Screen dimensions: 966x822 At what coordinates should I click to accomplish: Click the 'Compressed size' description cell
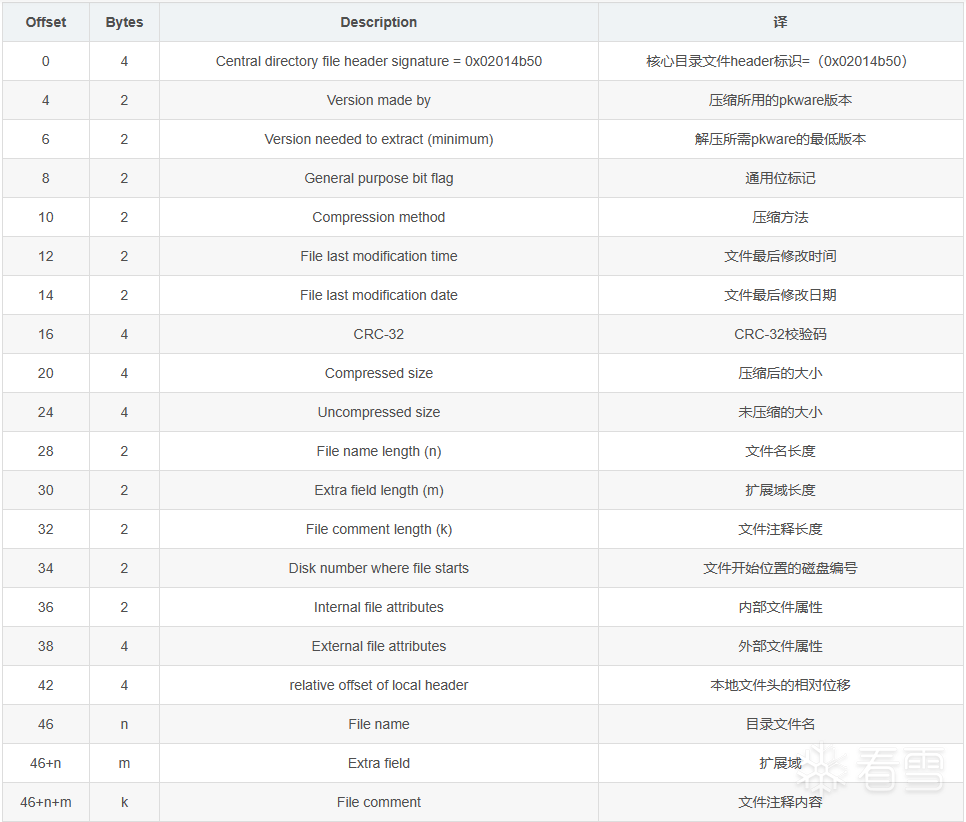coord(379,373)
